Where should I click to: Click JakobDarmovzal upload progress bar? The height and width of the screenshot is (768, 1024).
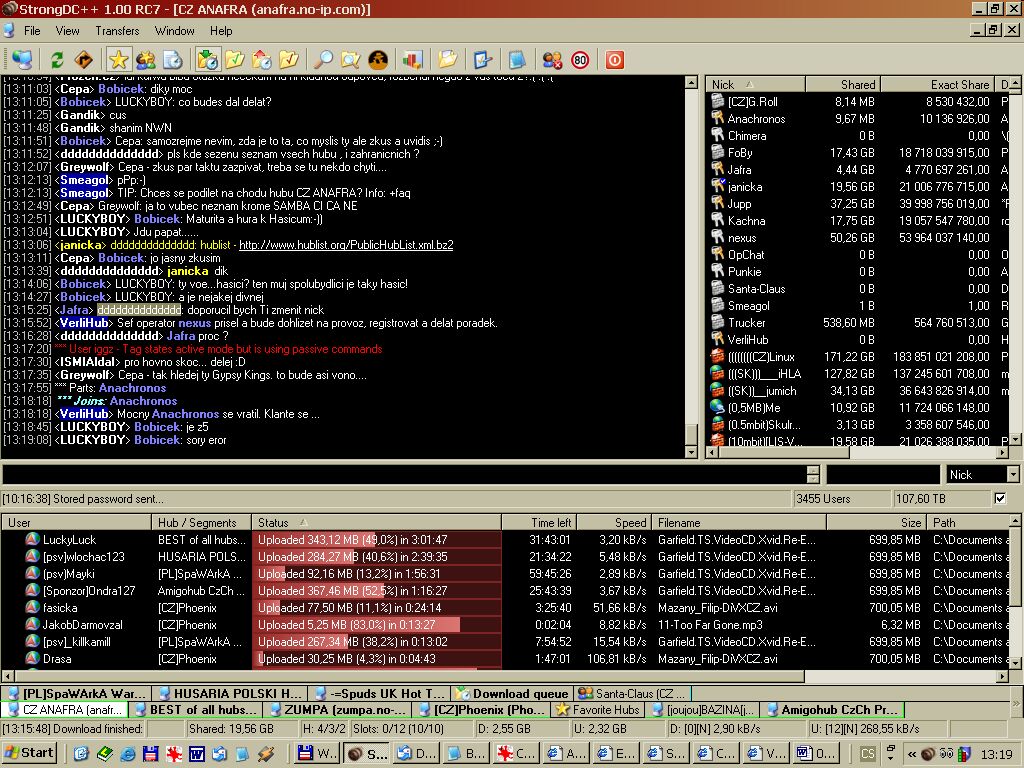(x=376, y=625)
